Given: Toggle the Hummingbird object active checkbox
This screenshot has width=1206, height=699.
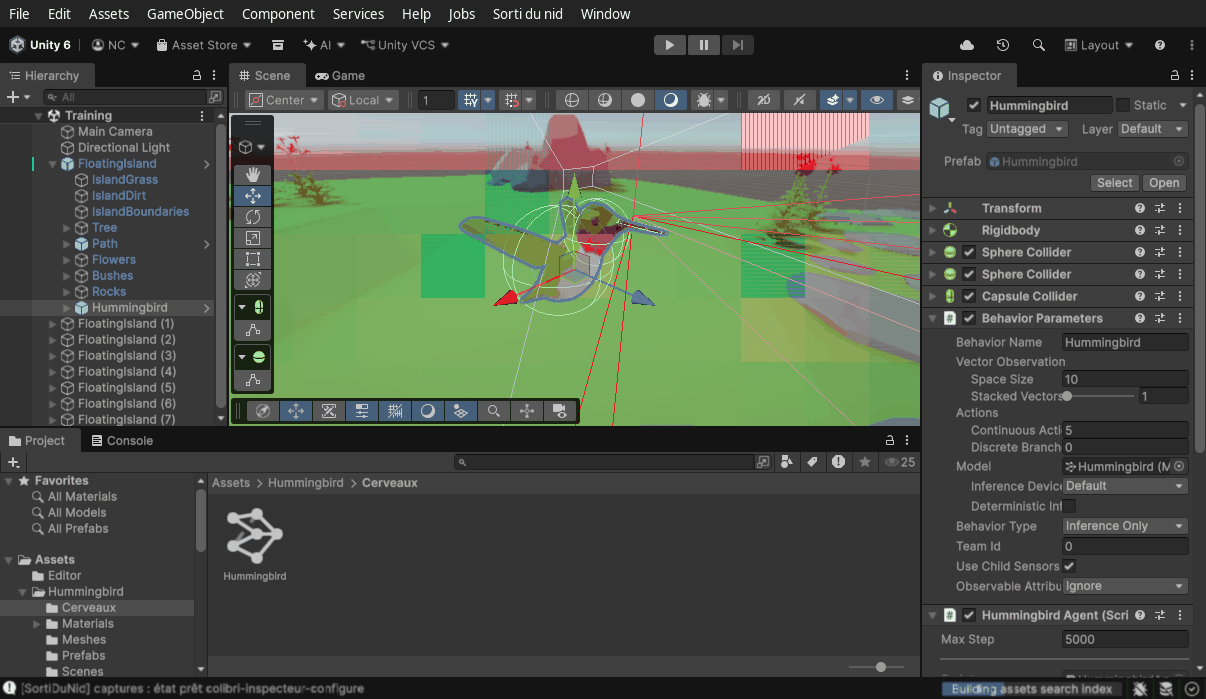Looking at the screenshot, I should click(x=974, y=105).
